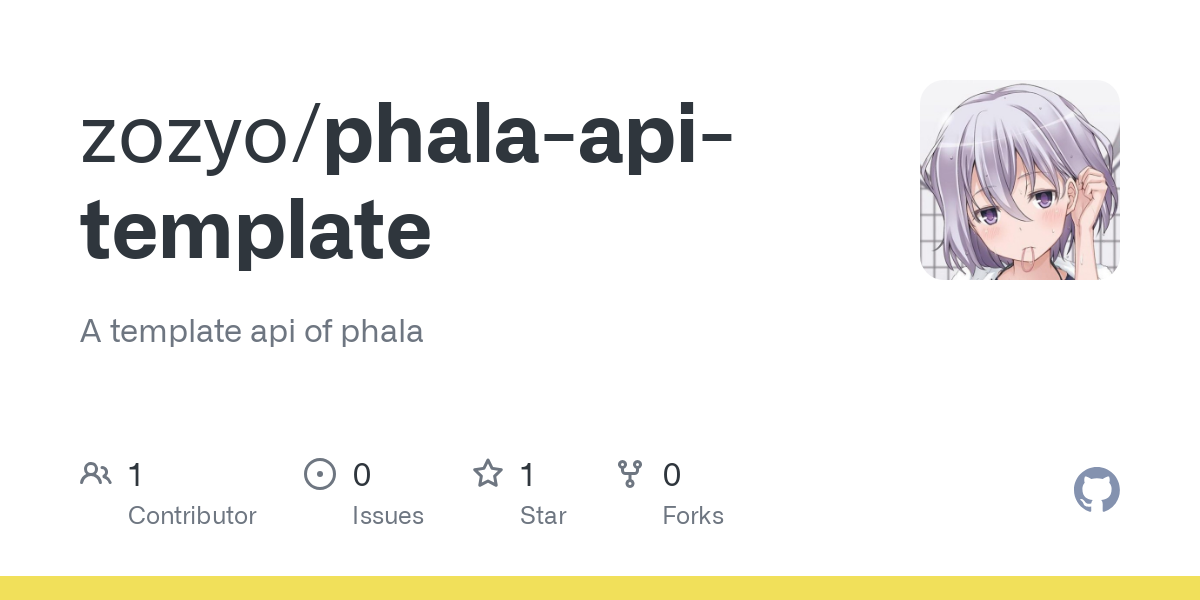
Task: Click the issues count number 0
Action: (362, 475)
